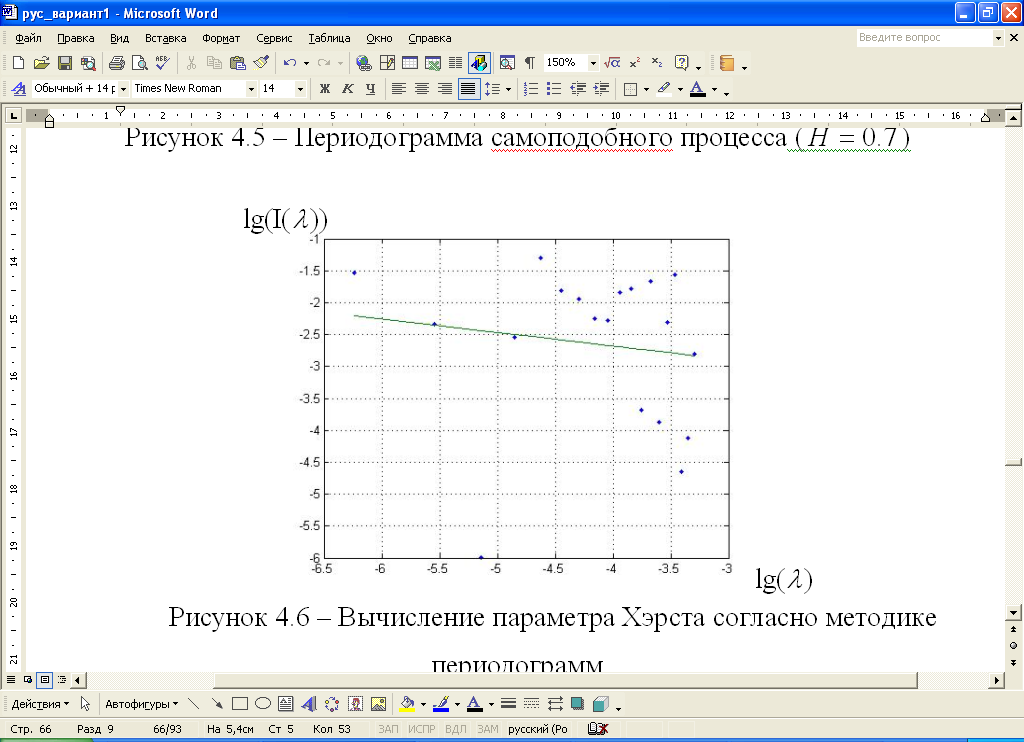1024x742 pixels.
Task: Open the Вставка menu
Action: (165, 38)
